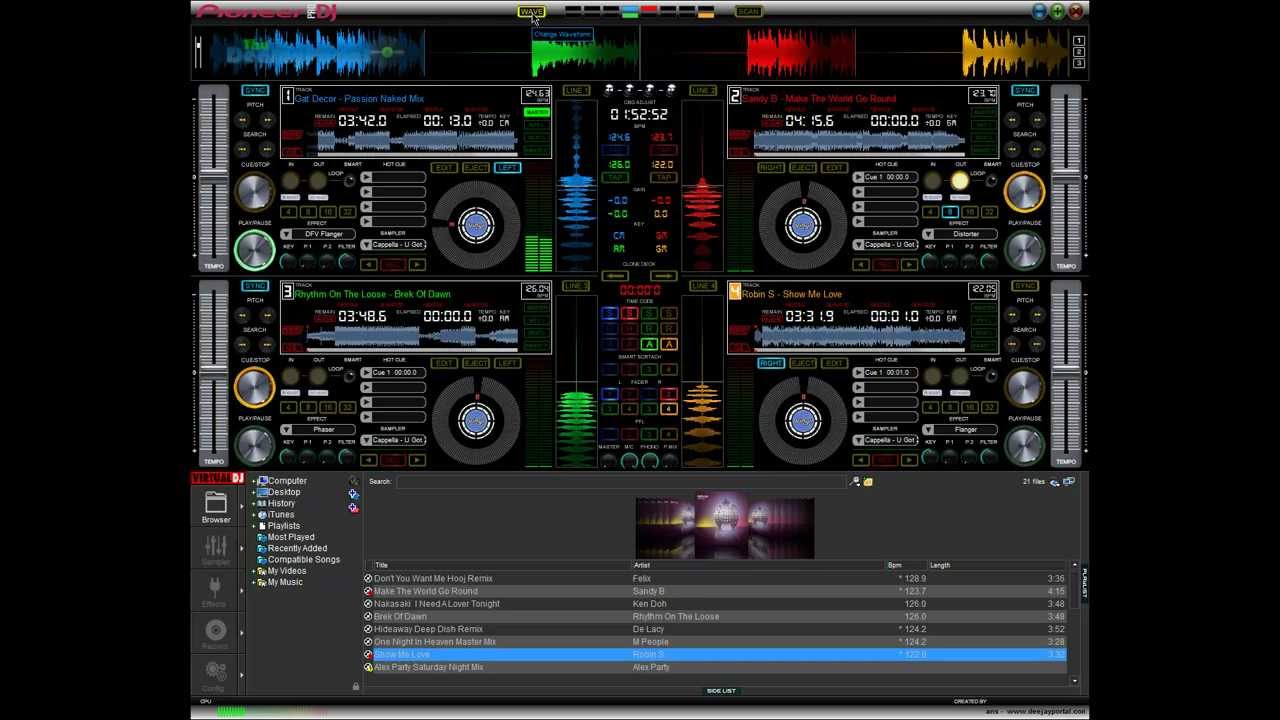Click red add filter folder icon
Screen dimensions: 1280x720
353,508
